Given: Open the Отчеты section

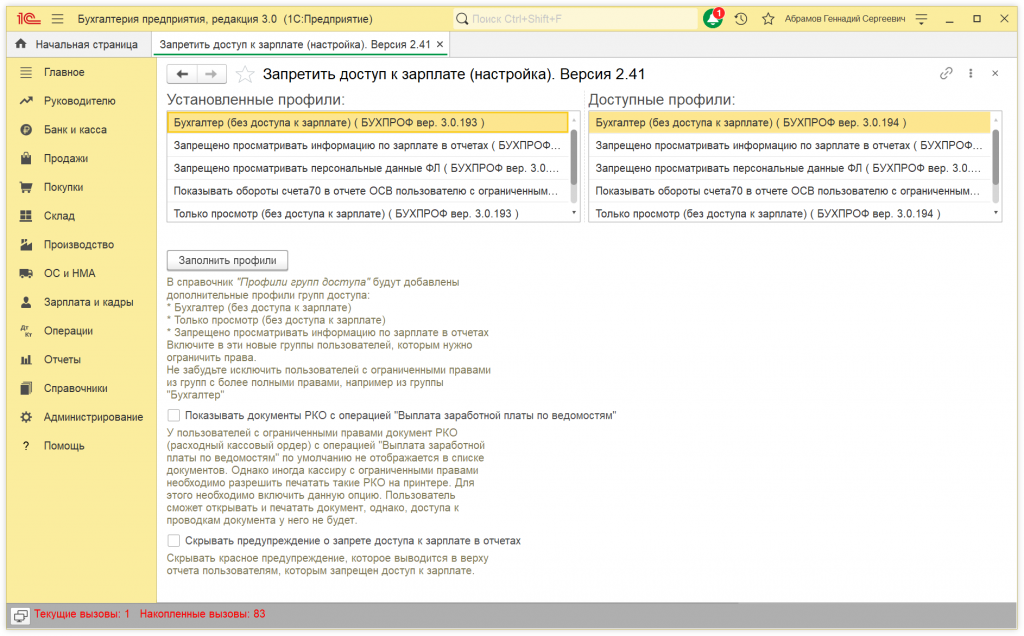Looking at the screenshot, I should [62, 360].
